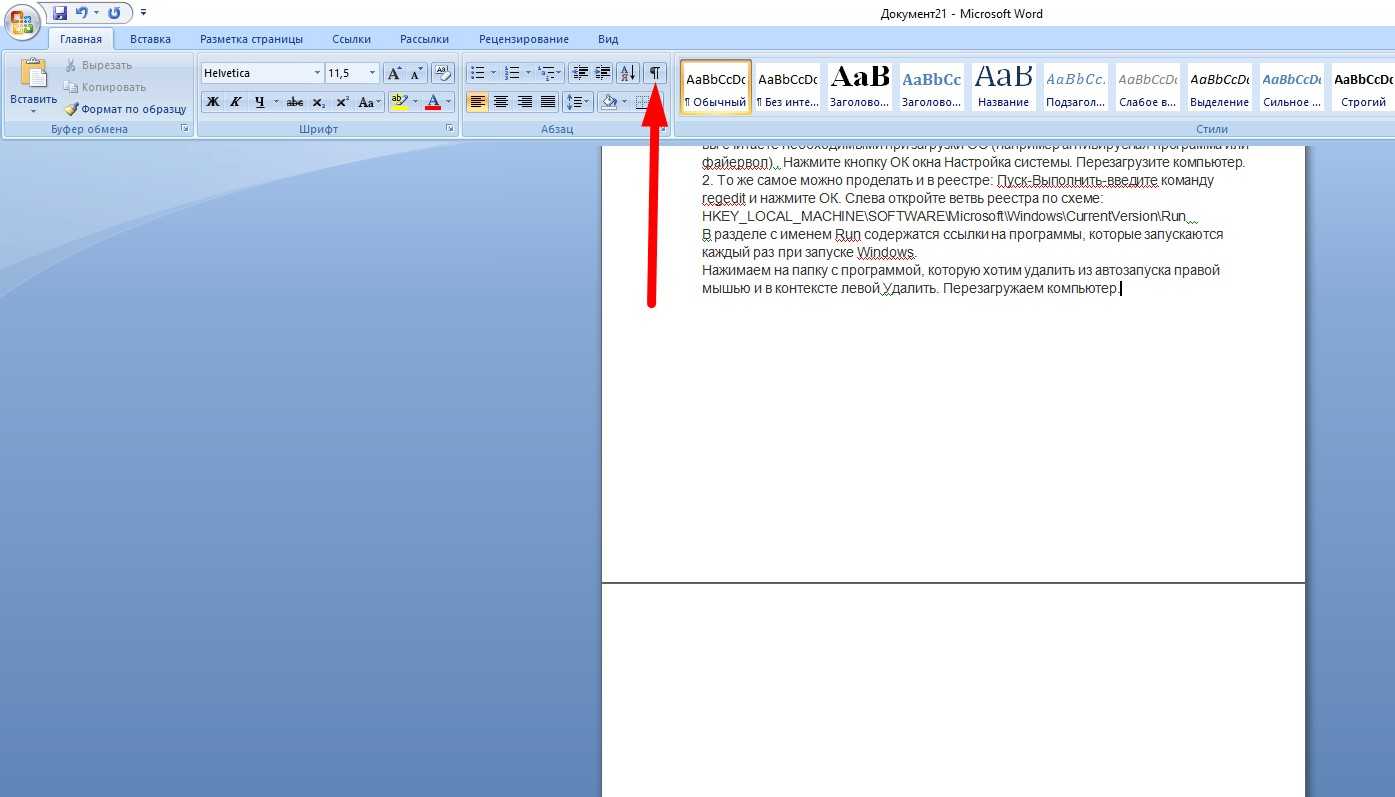Toggle subscript formatting
1395x797 pixels.
[319, 102]
